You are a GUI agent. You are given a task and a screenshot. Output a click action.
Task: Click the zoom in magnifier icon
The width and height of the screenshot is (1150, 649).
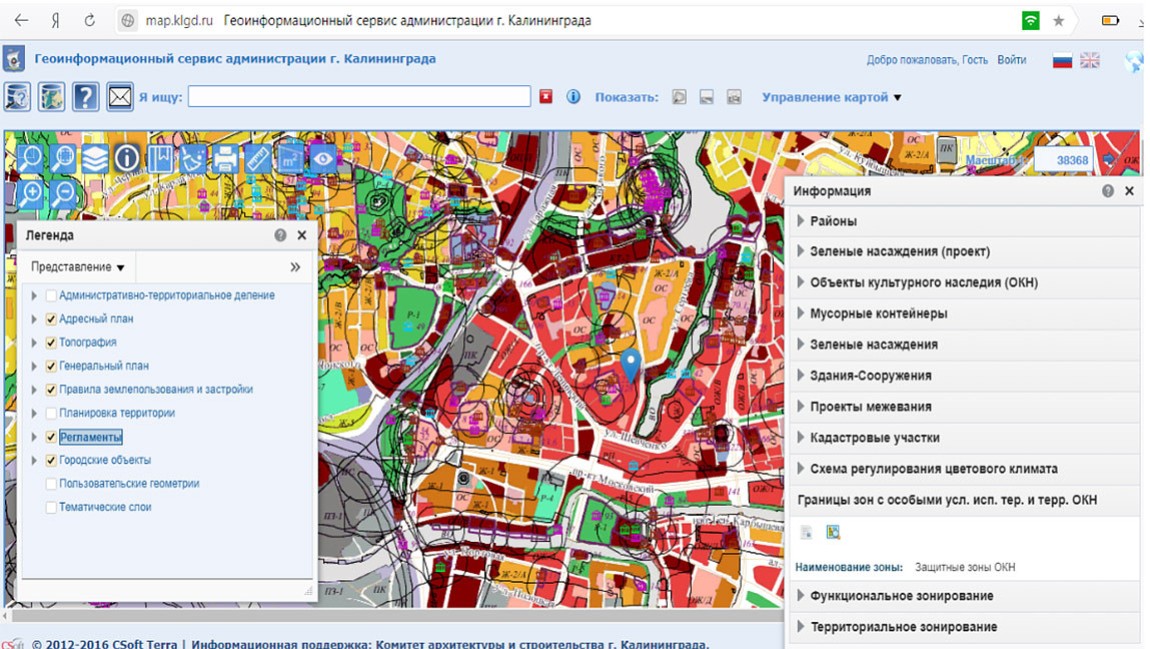click(31, 194)
